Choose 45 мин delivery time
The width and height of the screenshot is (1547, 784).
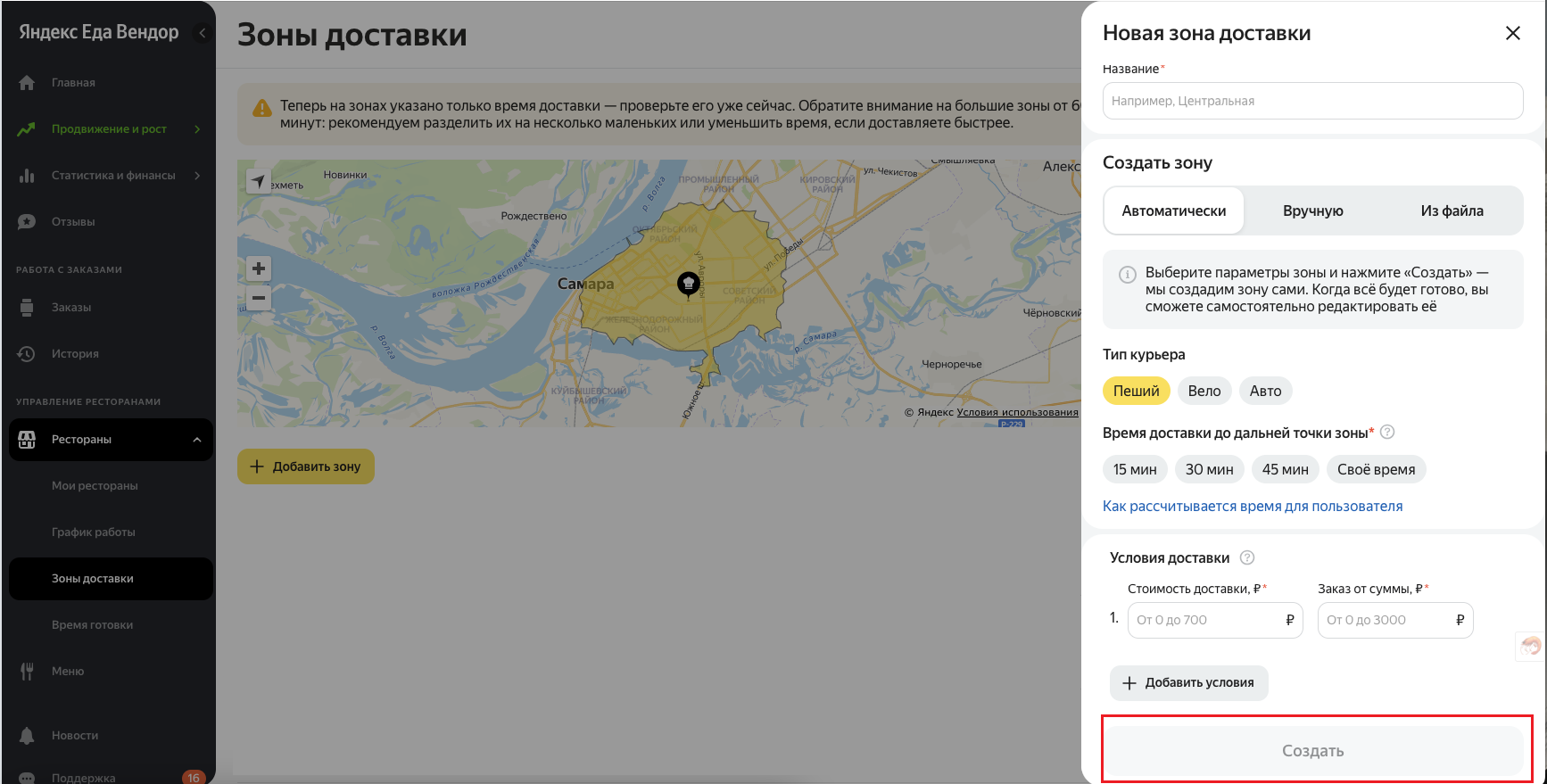[1286, 469]
